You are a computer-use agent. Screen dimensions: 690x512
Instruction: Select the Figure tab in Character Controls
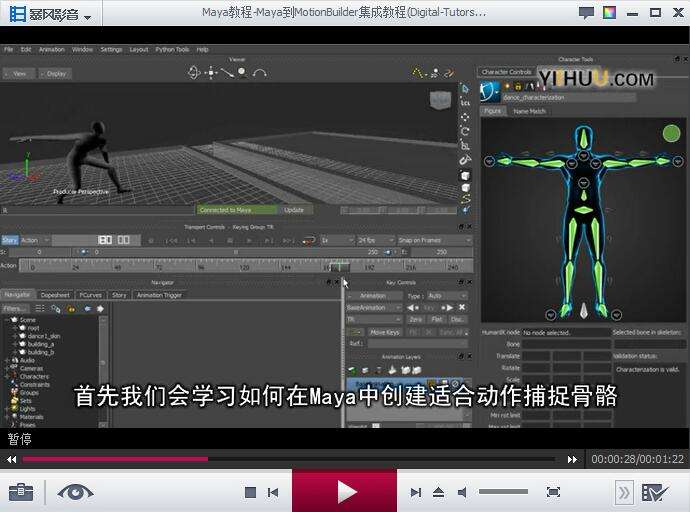(x=492, y=111)
